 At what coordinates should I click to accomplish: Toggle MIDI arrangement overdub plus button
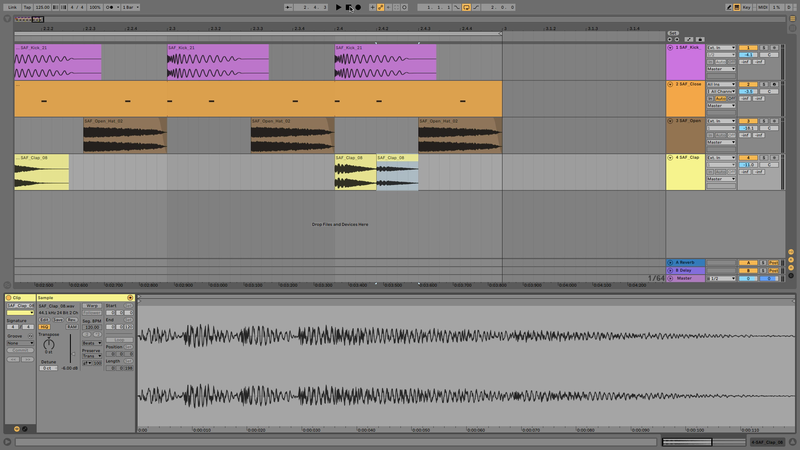pyautogui.click(x=372, y=7)
